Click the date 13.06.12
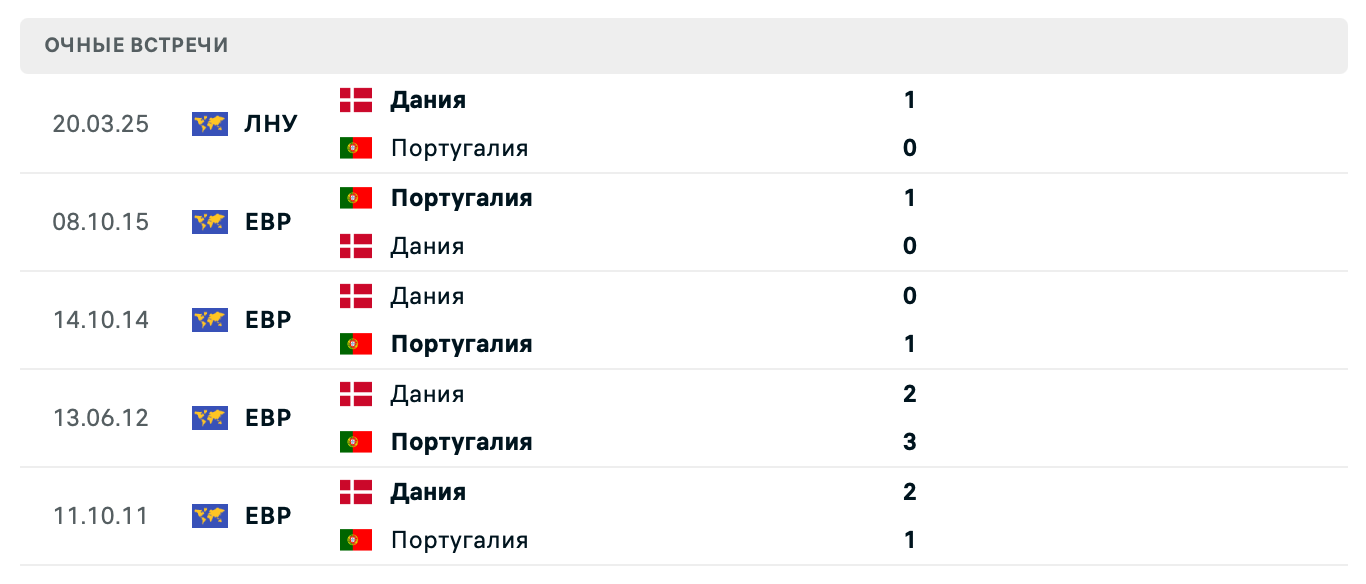The image size is (1366, 584). (100, 418)
